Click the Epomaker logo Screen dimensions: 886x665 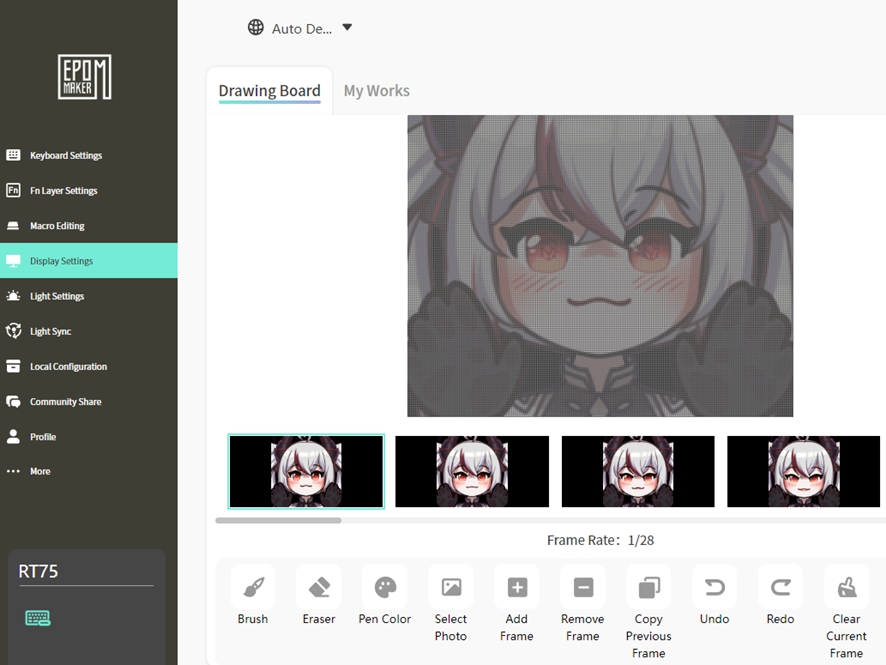tap(85, 77)
